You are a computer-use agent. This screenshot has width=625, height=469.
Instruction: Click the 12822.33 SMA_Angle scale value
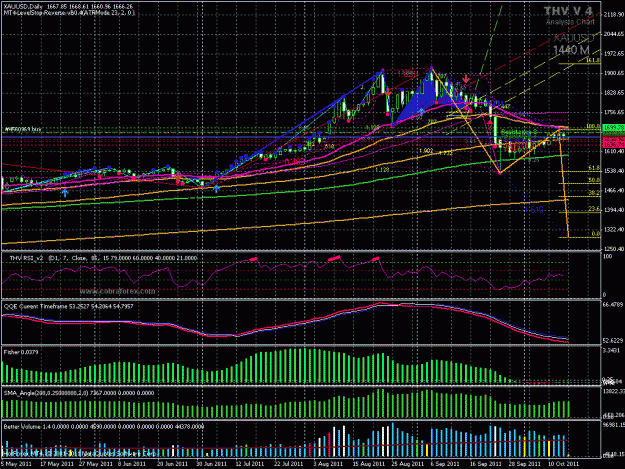pyautogui.click(x=613, y=391)
